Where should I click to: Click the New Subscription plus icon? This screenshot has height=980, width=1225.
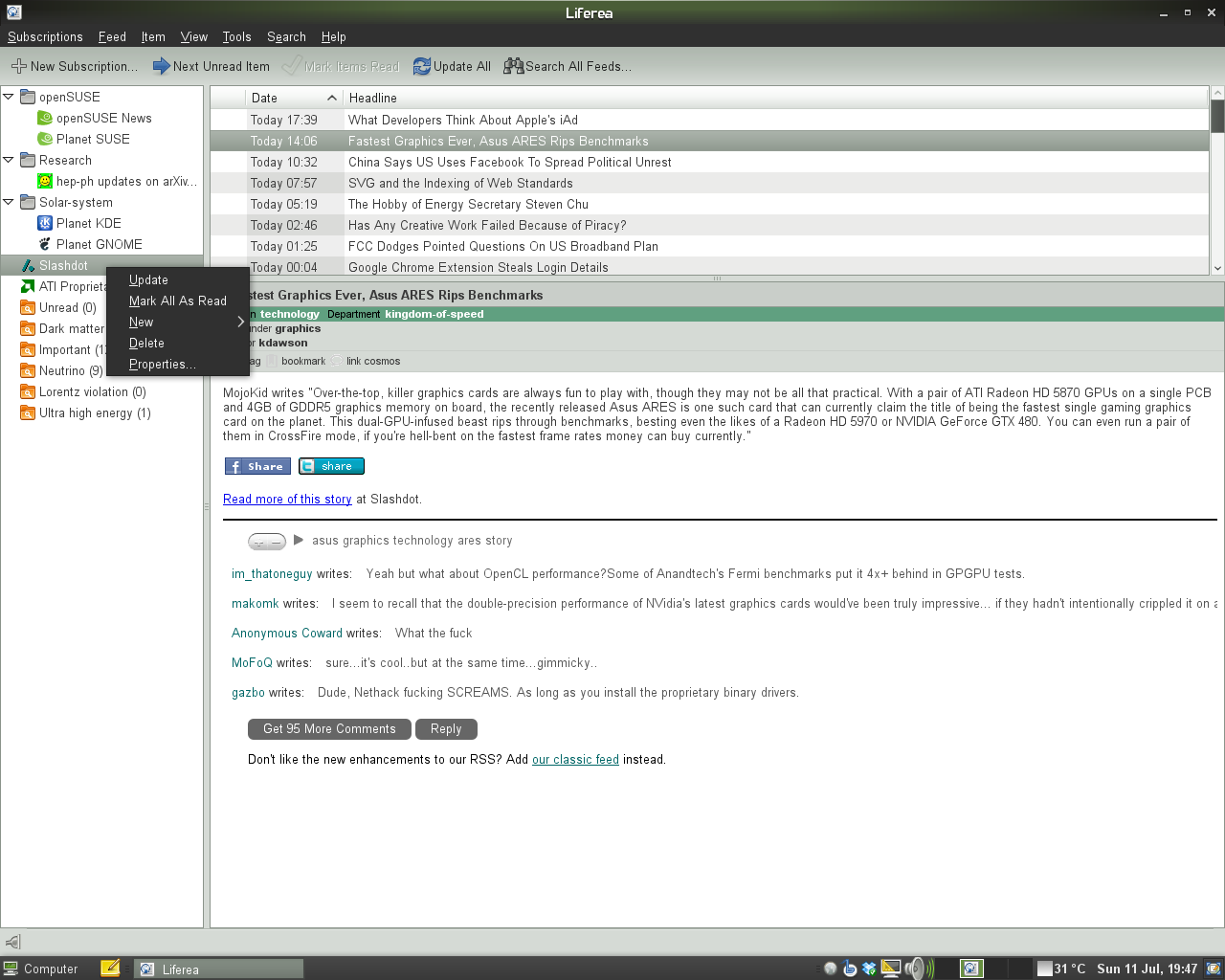tap(18, 66)
